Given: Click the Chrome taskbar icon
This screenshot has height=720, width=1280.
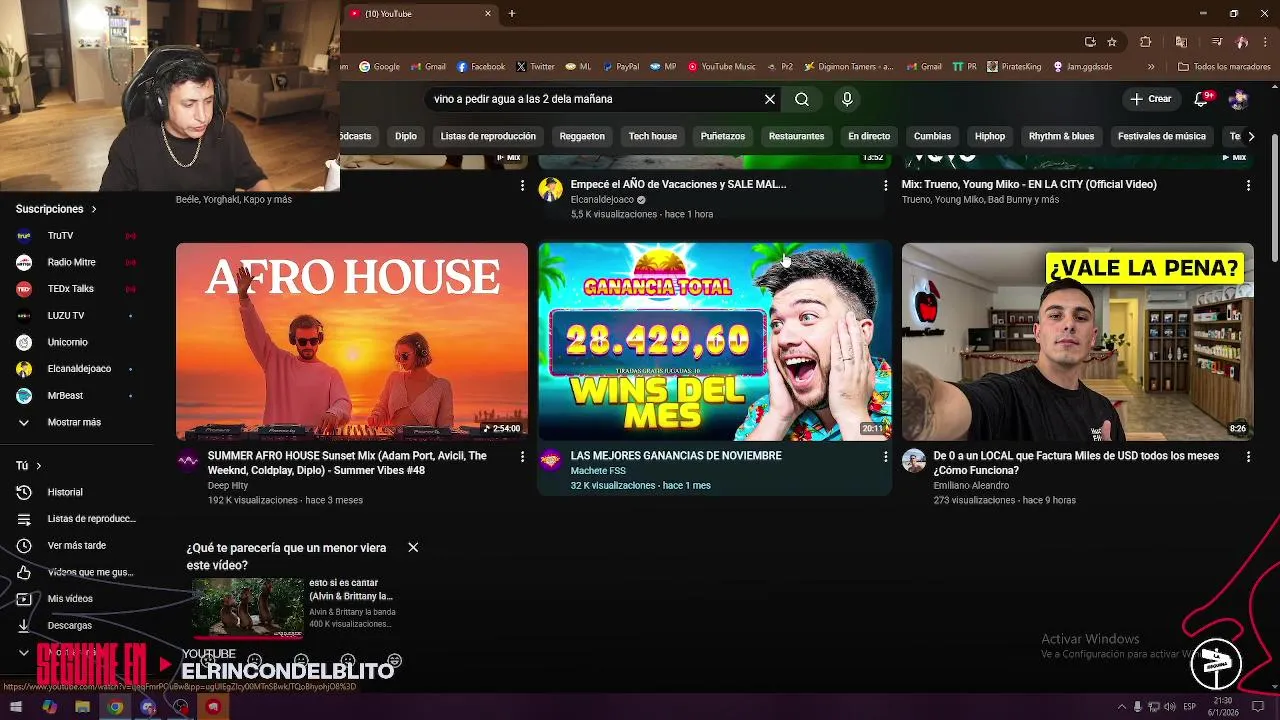Looking at the screenshot, I should [115, 707].
